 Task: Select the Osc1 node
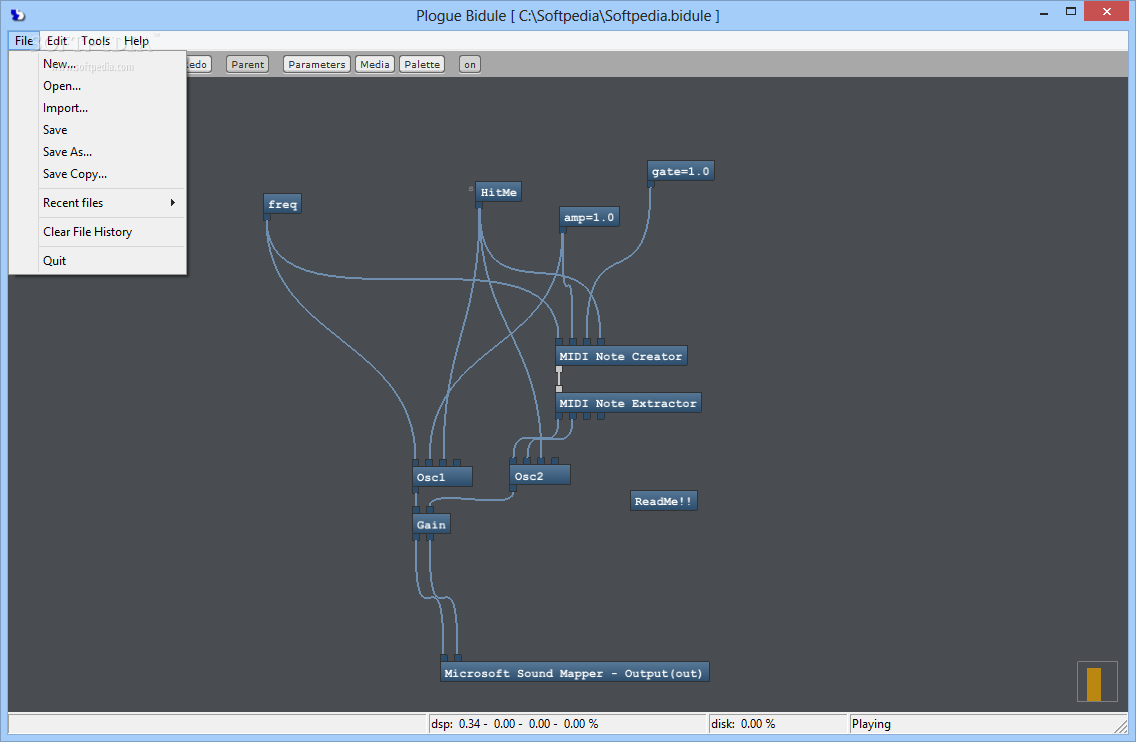[x=442, y=477]
